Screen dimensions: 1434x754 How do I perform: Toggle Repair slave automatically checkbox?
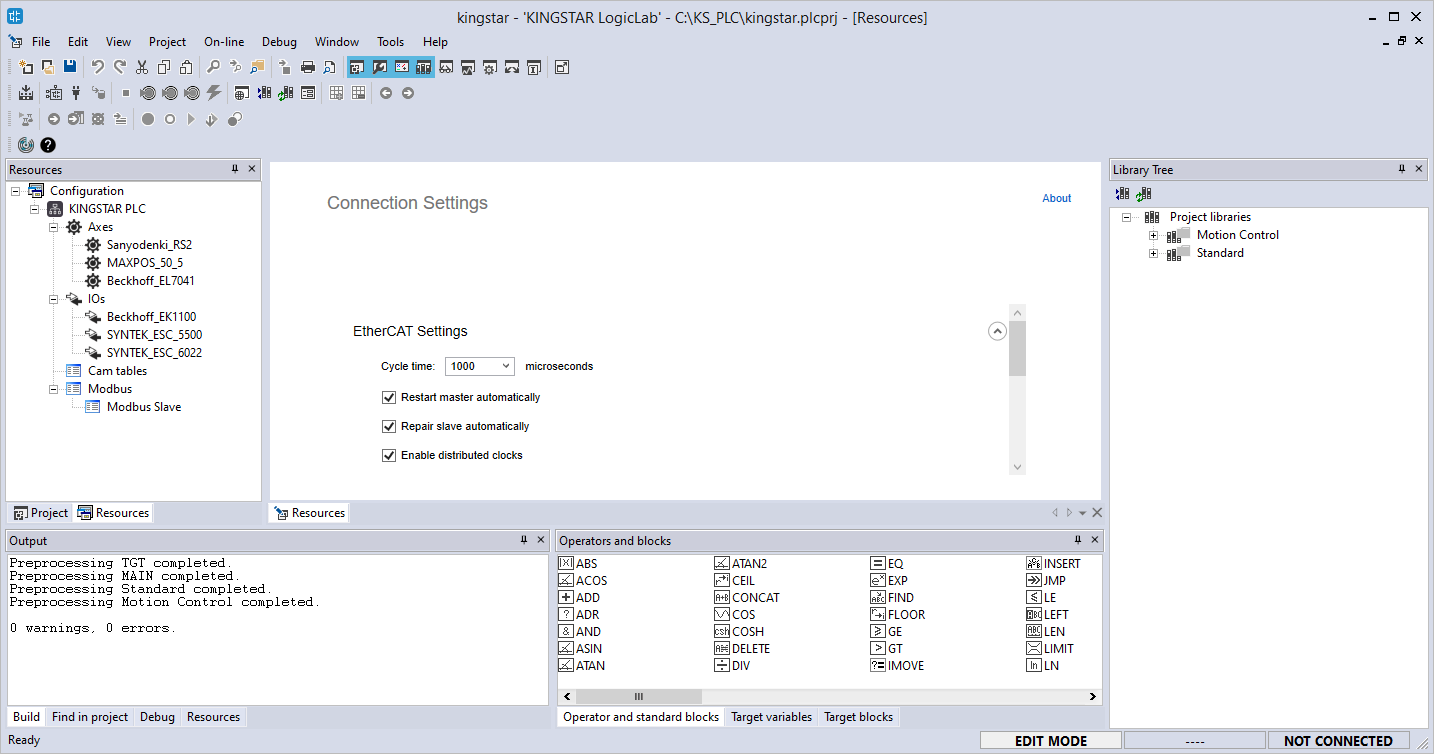(x=390, y=426)
